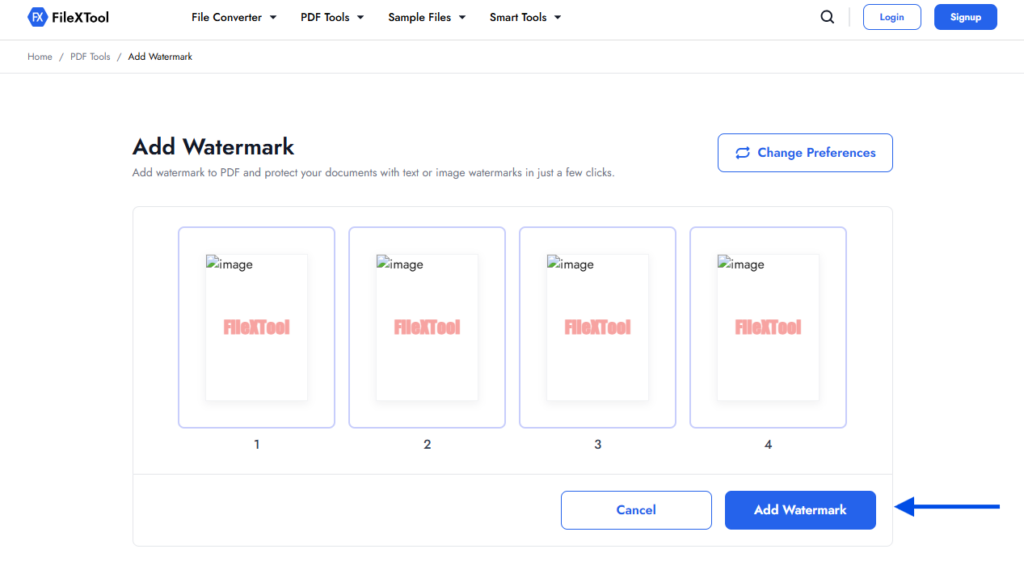This screenshot has height=566, width=1024.
Task: Click the broken image icon on page 3
Action: [x=553, y=264]
